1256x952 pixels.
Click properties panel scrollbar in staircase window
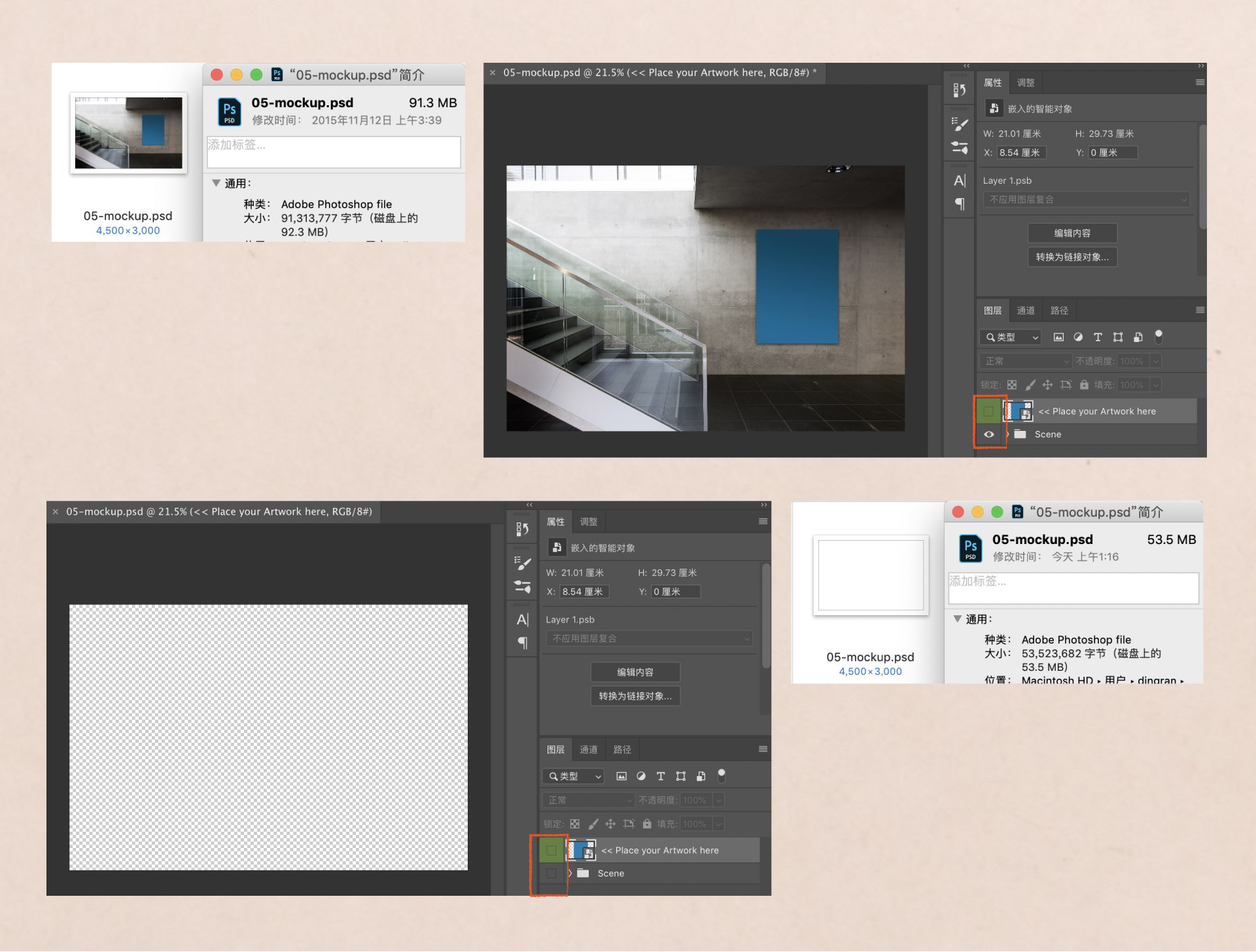pos(1202,177)
